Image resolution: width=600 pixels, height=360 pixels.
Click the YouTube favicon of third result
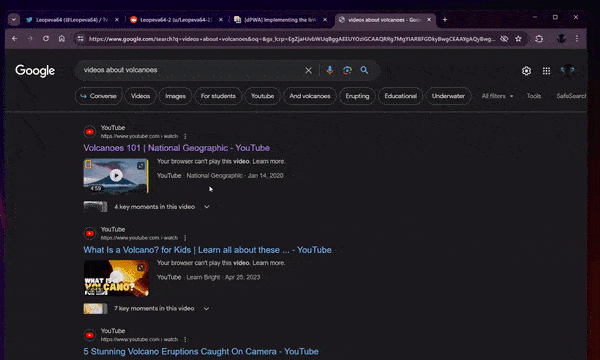90,335
